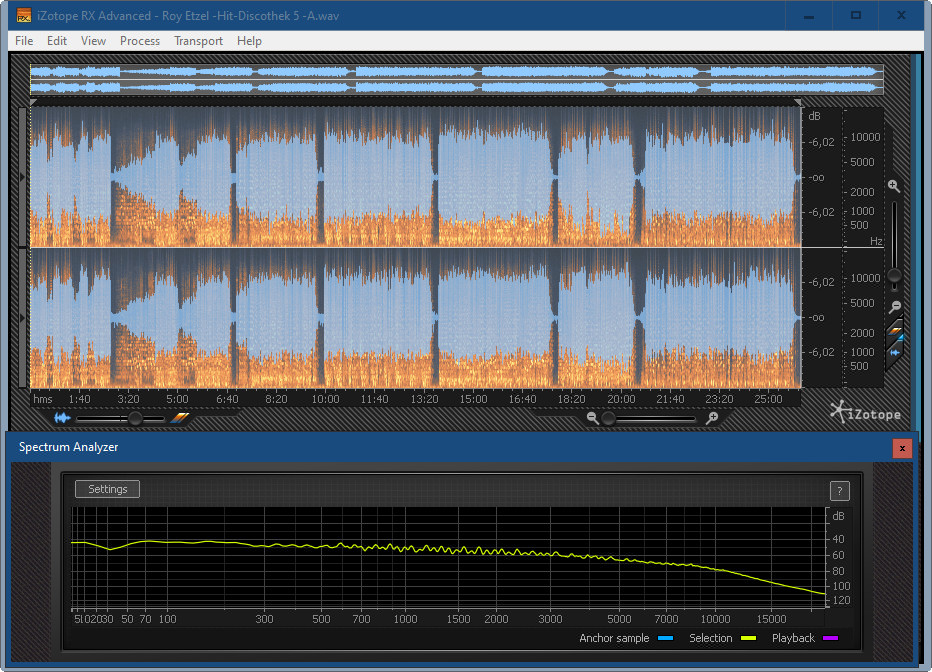Open Spectrum Analyzer help question mark

[840, 490]
